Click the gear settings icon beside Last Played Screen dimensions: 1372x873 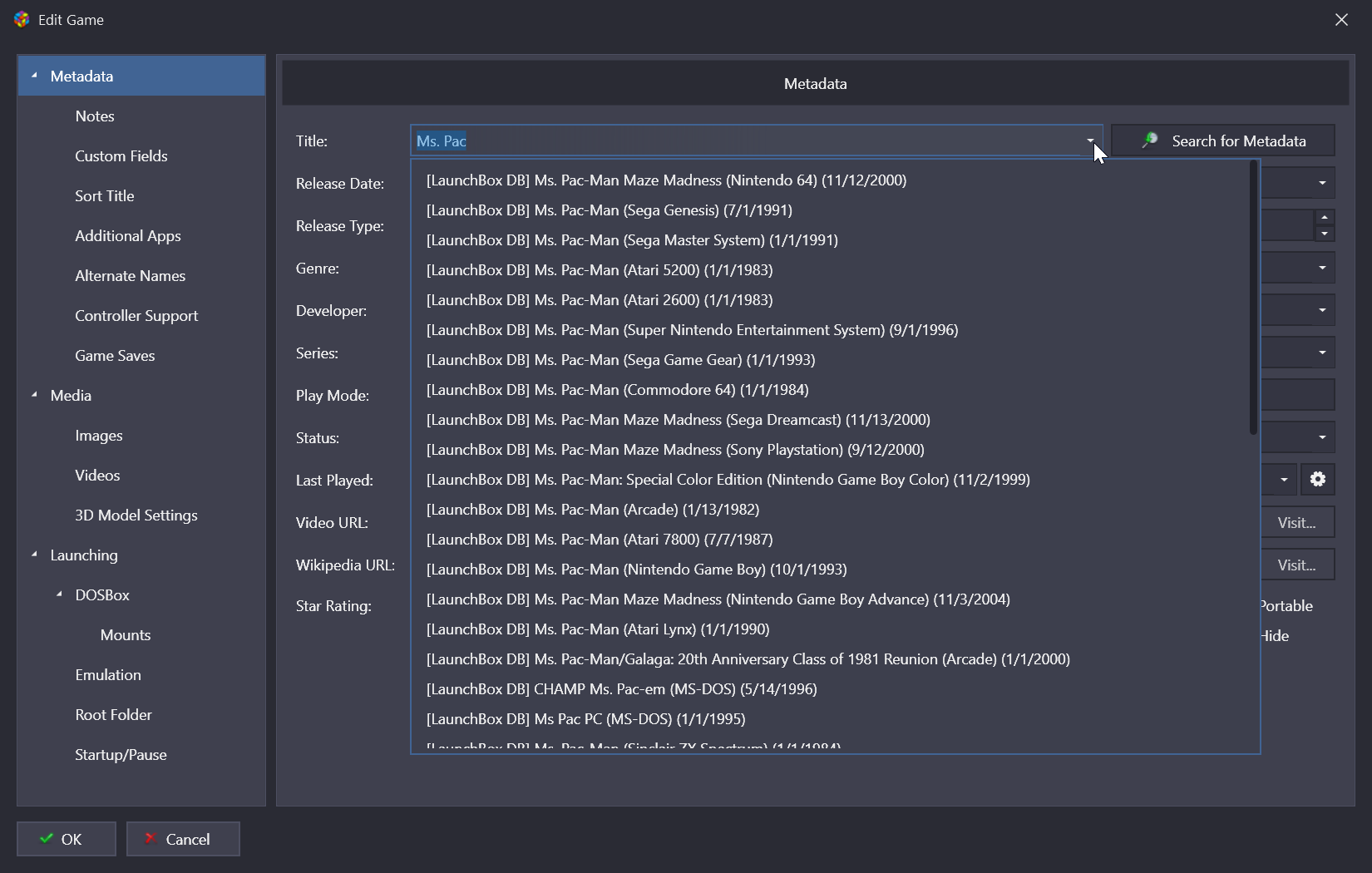coord(1317,480)
